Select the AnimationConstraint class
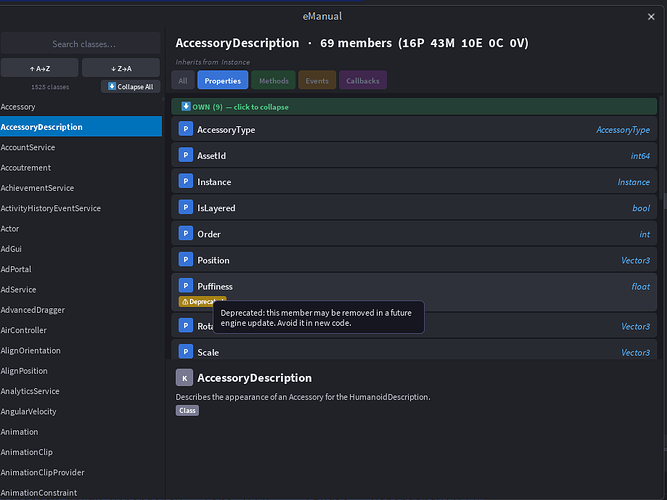The height and width of the screenshot is (500, 667). click(81, 492)
